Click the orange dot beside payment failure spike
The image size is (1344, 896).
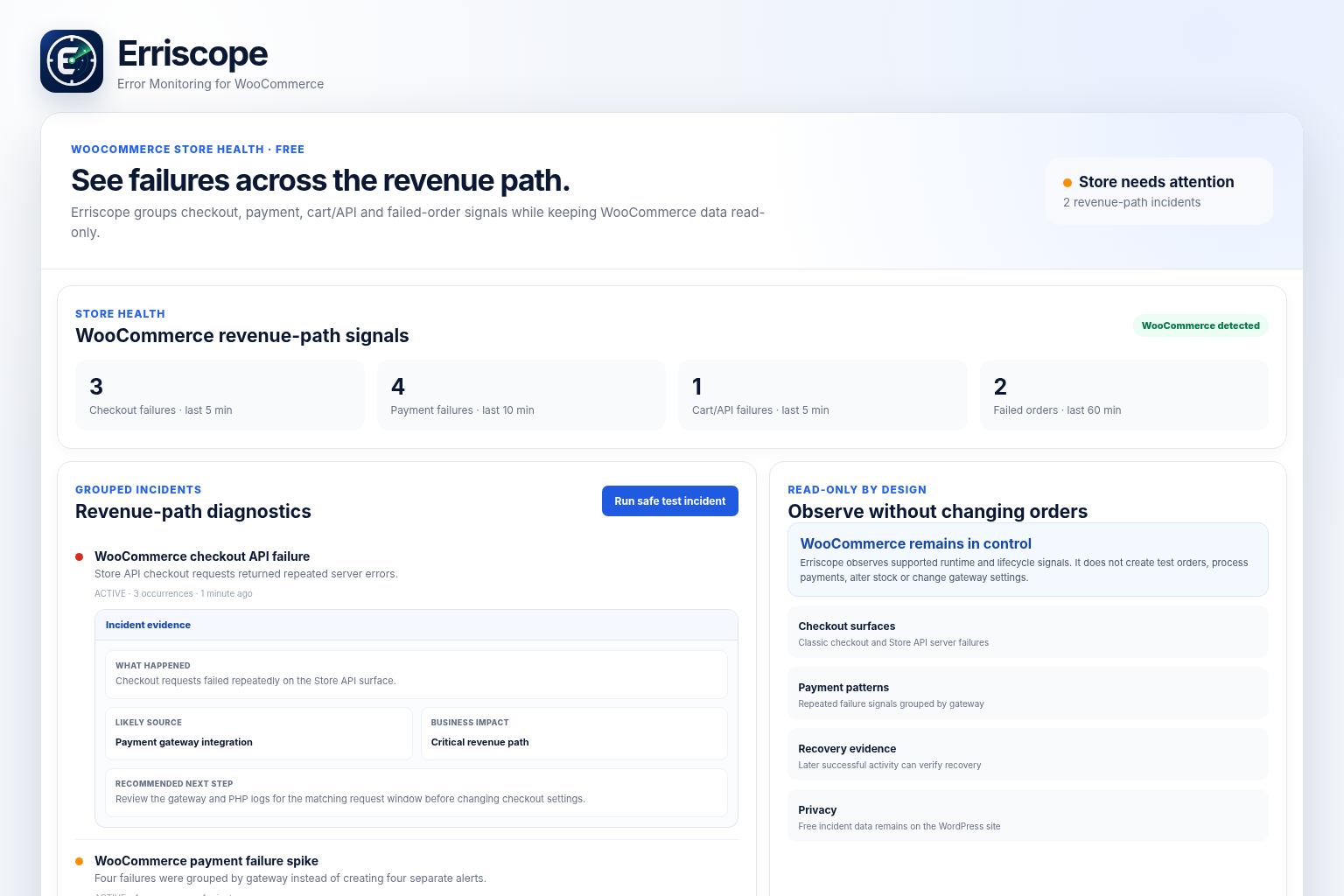click(x=80, y=861)
